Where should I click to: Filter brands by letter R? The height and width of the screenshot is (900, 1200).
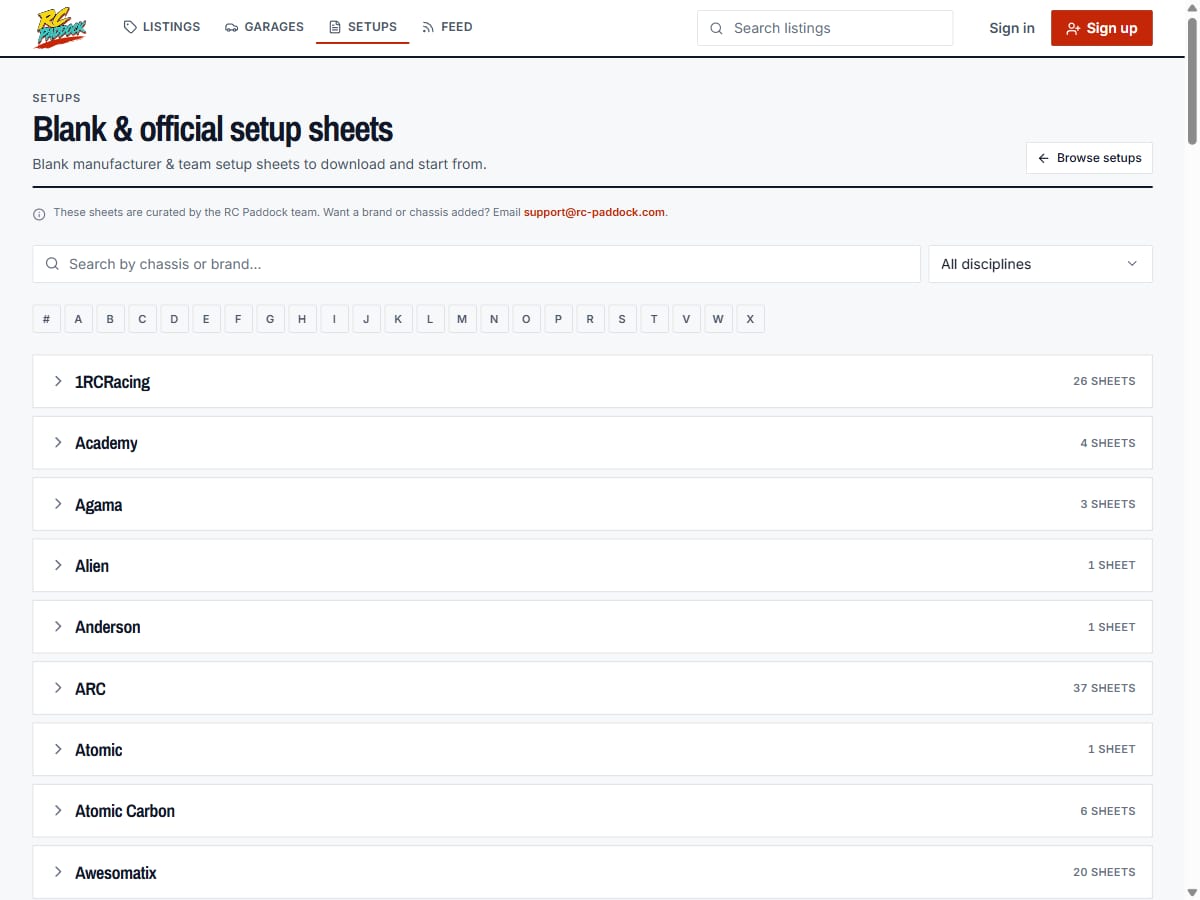(590, 319)
